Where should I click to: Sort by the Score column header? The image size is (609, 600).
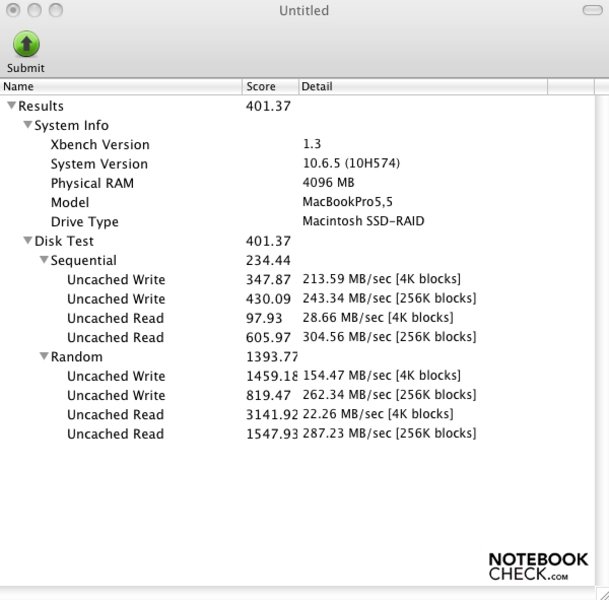click(x=271, y=86)
